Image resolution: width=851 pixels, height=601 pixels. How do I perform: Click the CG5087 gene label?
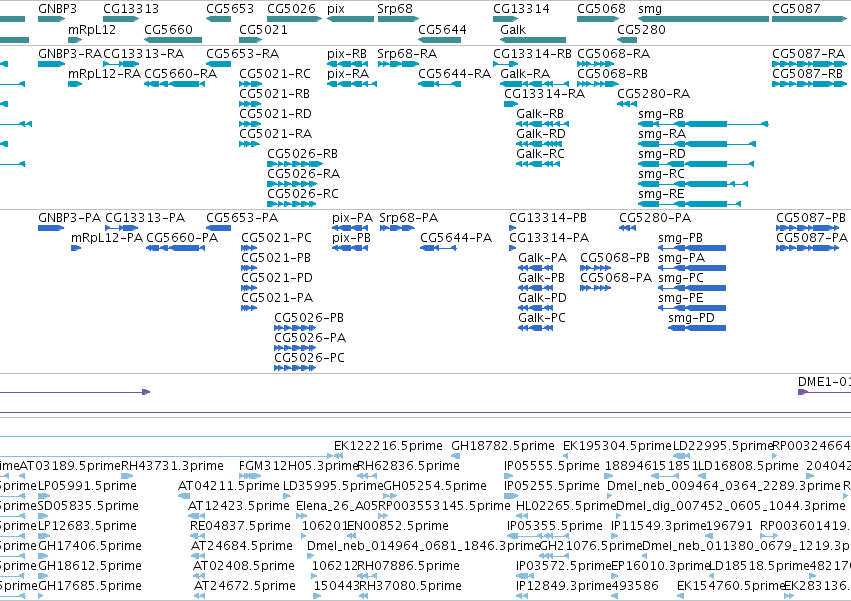tap(796, 9)
